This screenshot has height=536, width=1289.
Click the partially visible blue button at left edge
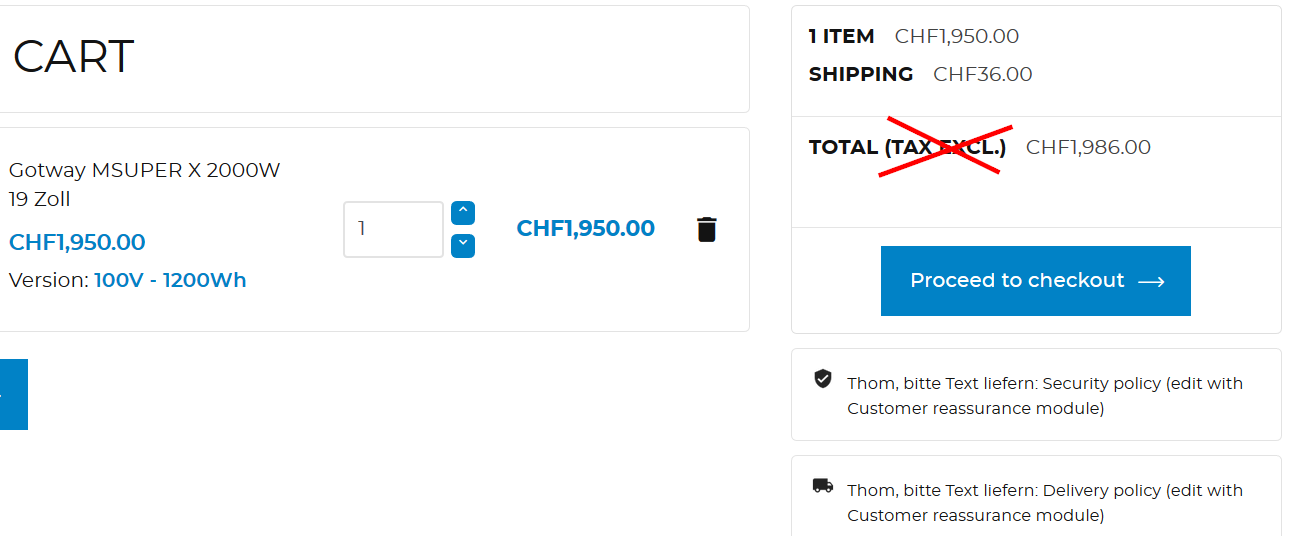click(x=12, y=394)
